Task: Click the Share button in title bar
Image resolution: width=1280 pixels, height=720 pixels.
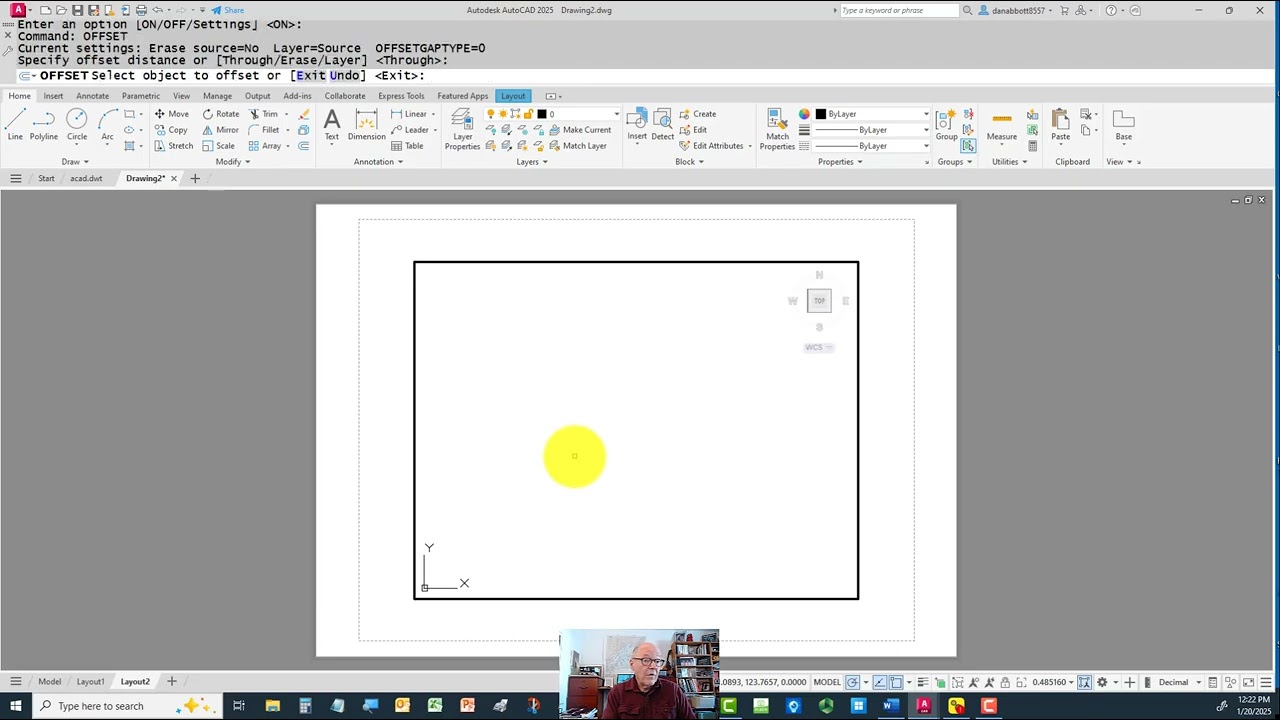Action: point(227,10)
